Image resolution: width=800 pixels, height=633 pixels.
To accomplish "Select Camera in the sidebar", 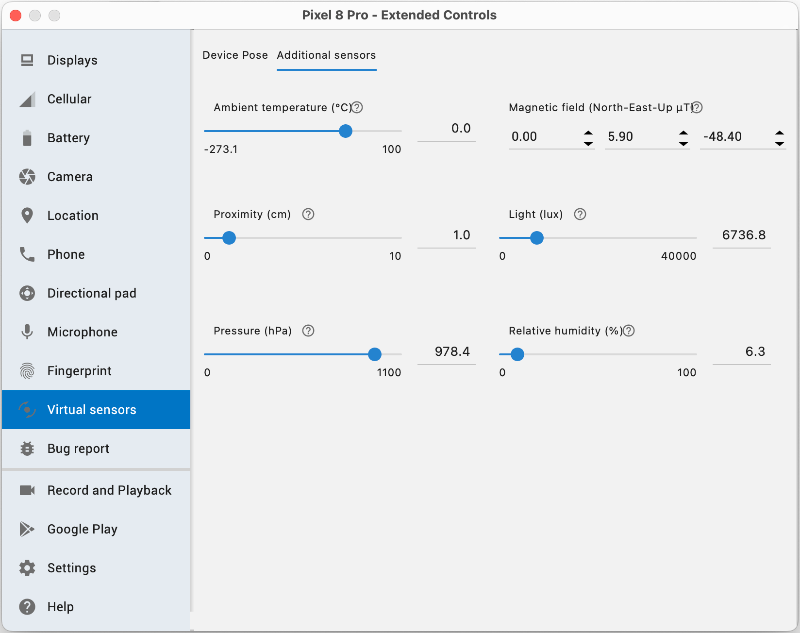I will click(x=96, y=176).
